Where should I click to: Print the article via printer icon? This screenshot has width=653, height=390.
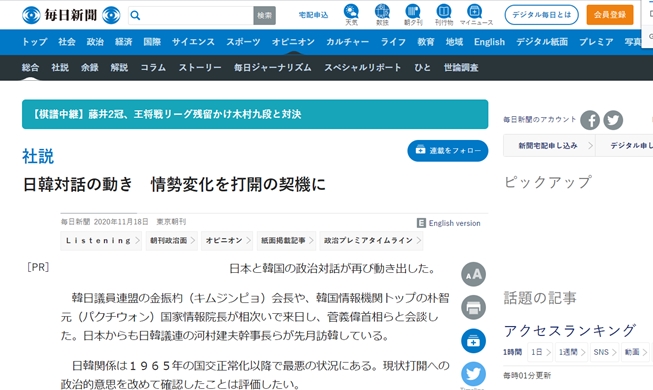pos(474,308)
